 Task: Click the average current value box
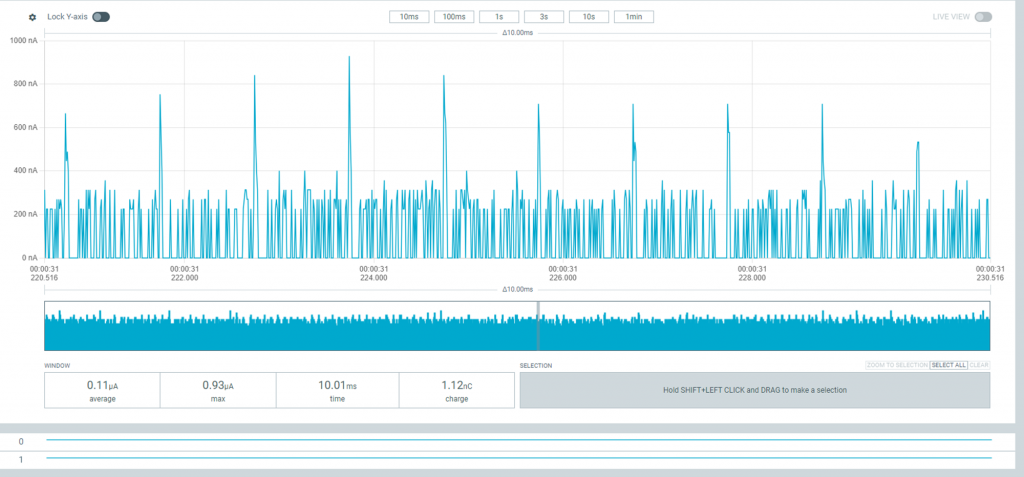[x=101, y=390]
